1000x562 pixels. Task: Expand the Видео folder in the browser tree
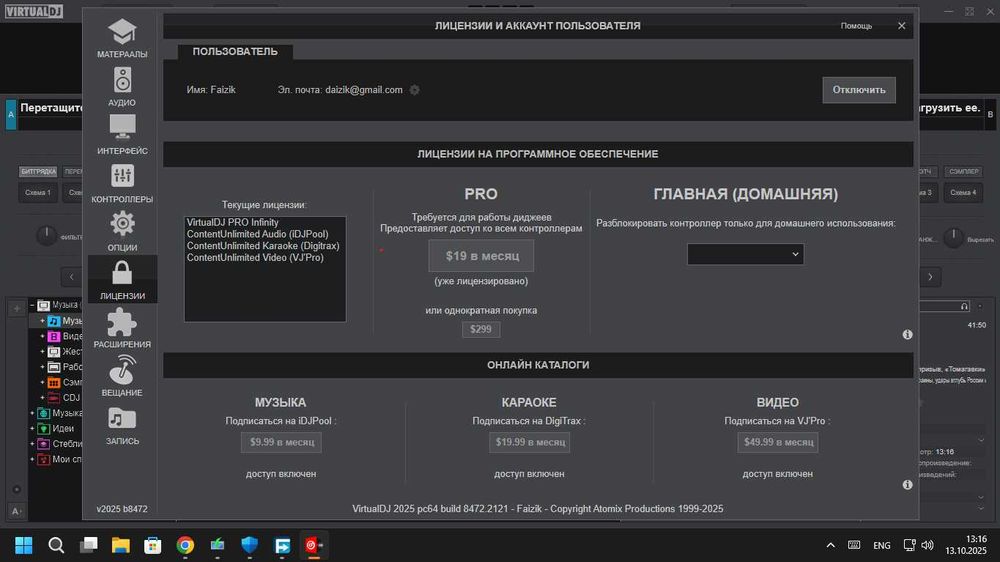point(43,336)
